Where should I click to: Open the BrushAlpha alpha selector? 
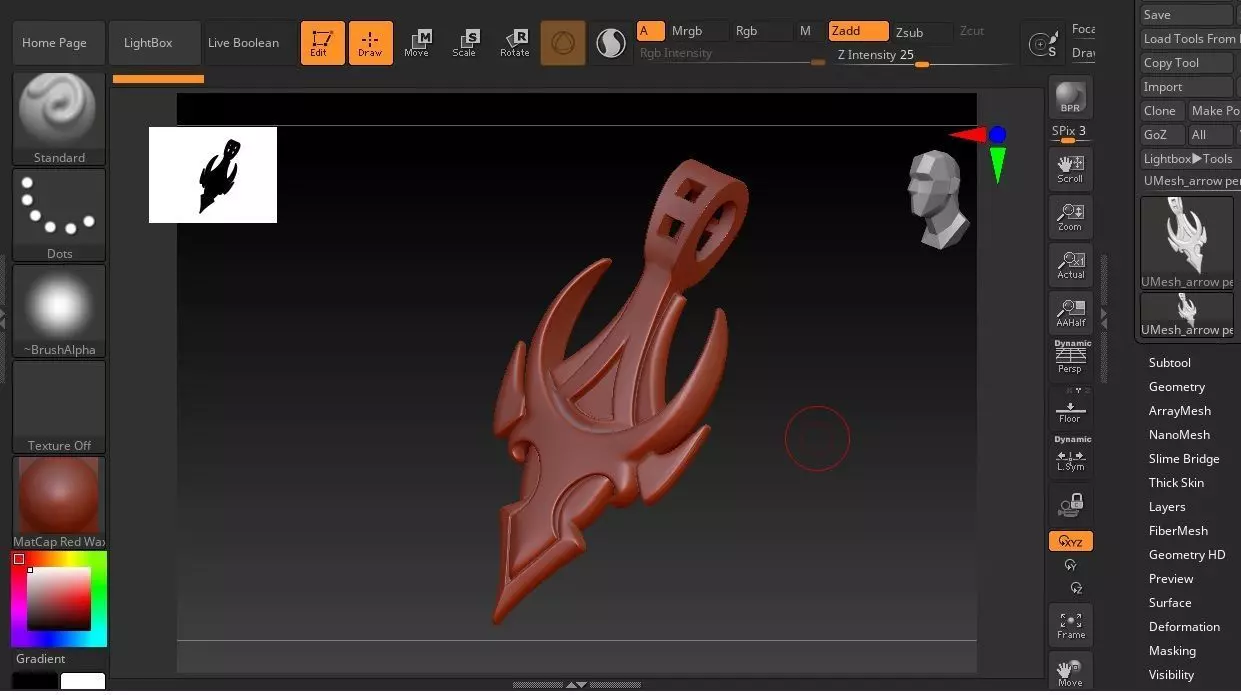click(59, 310)
